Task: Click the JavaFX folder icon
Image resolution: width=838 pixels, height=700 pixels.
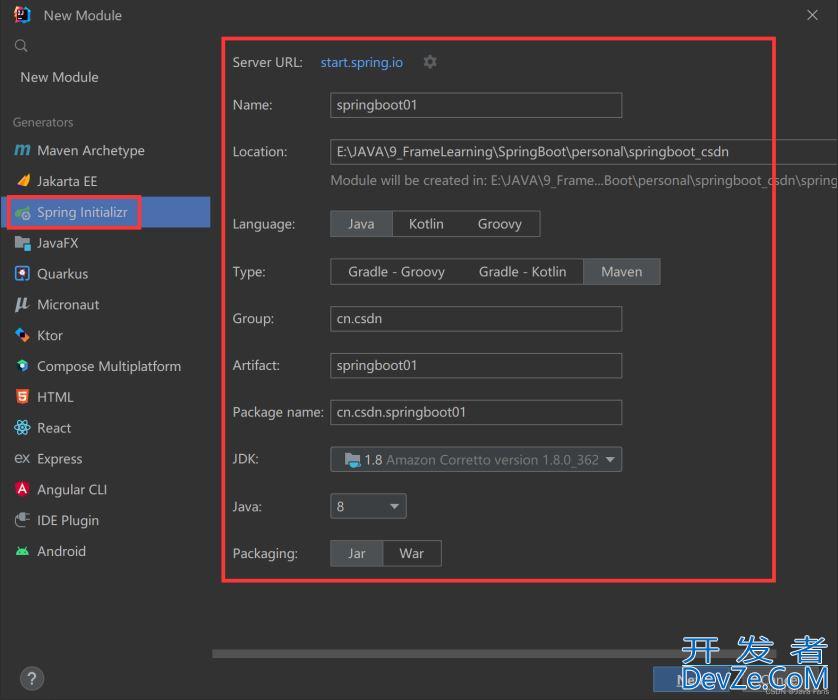Action: pyautogui.click(x=22, y=243)
